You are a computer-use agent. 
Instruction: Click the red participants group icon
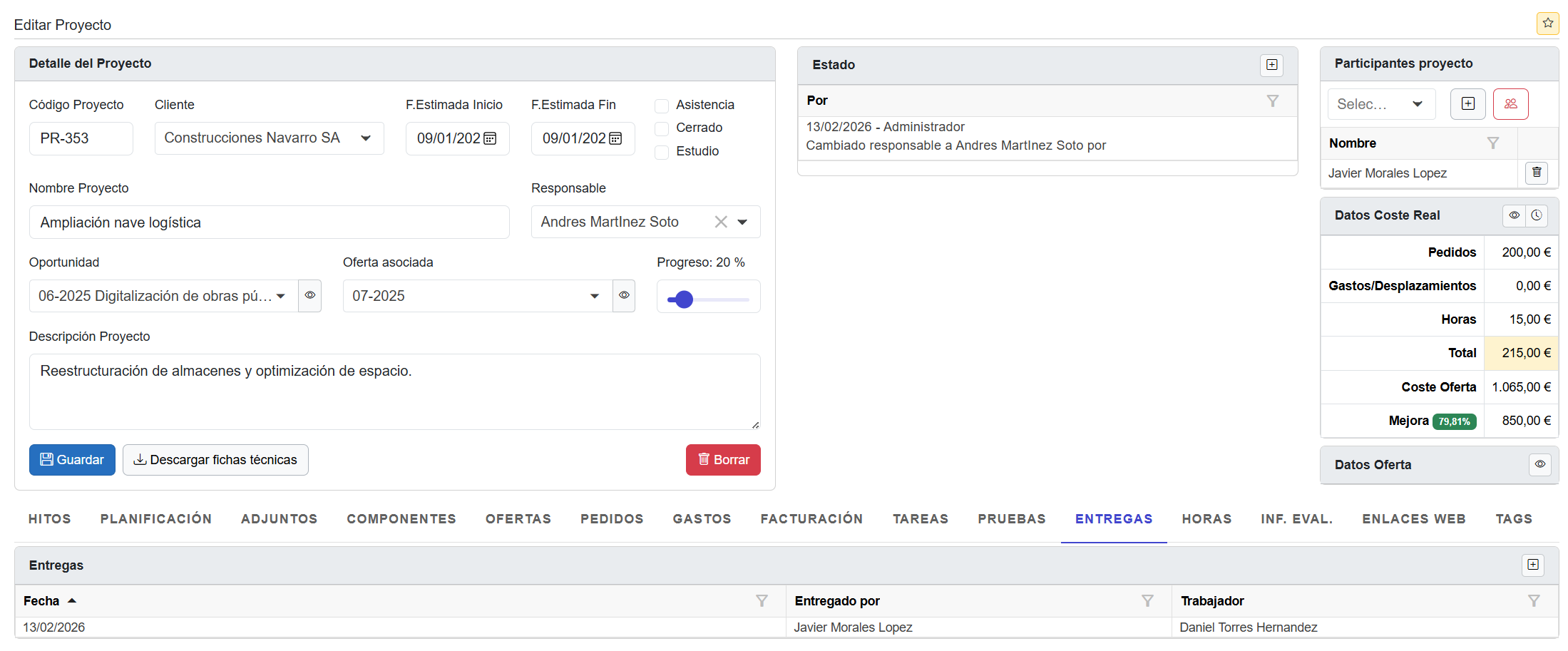1510,104
